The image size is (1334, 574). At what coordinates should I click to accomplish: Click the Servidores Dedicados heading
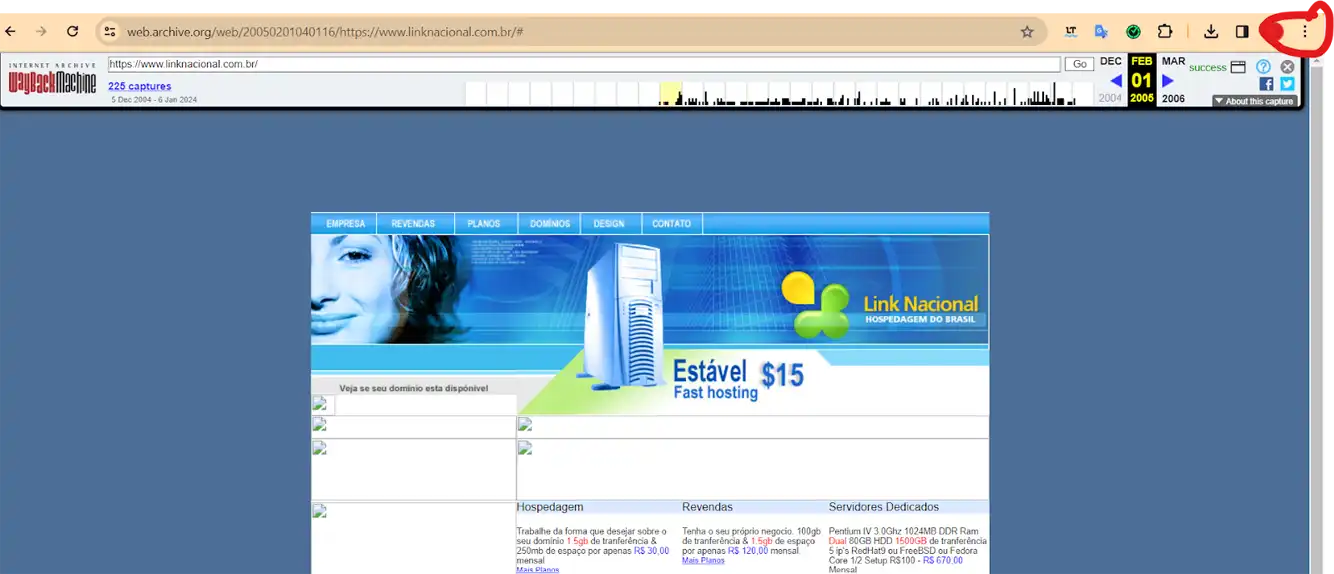(x=884, y=507)
